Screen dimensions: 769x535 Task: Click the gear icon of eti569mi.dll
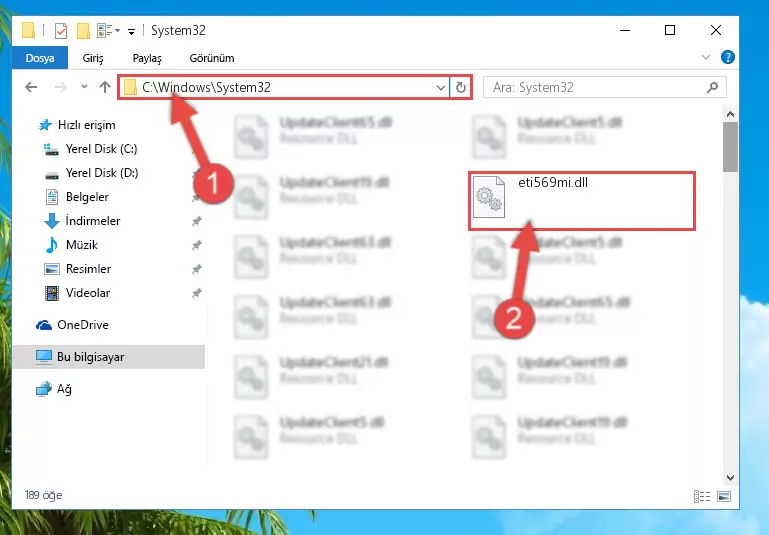click(489, 197)
